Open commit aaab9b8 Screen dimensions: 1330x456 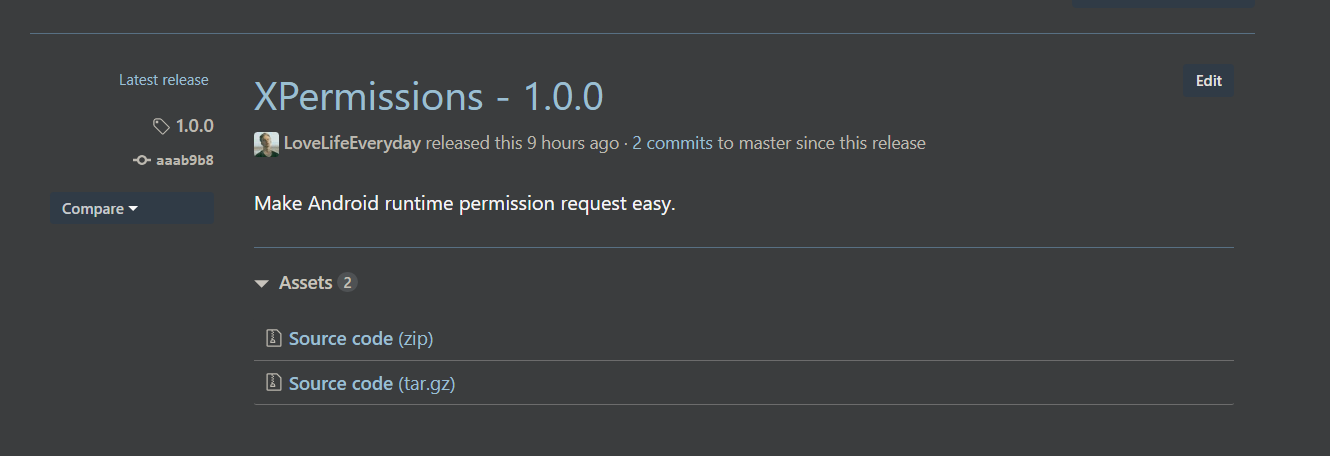[x=185, y=160]
